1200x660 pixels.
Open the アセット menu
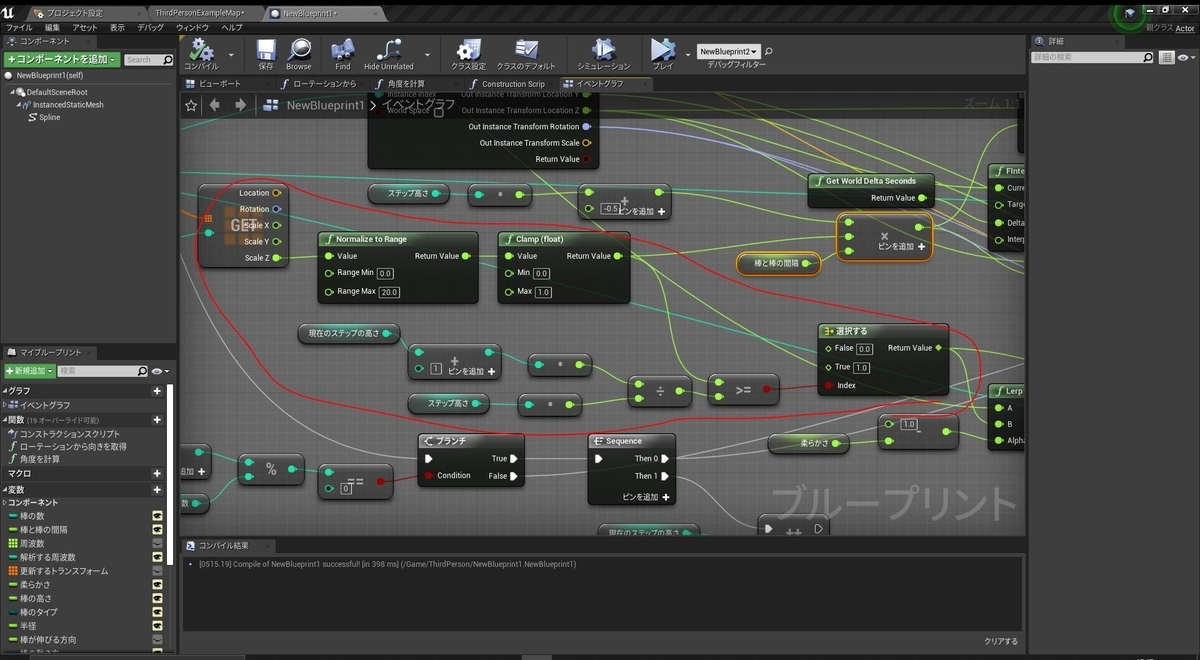pyautogui.click(x=85, y=27)
